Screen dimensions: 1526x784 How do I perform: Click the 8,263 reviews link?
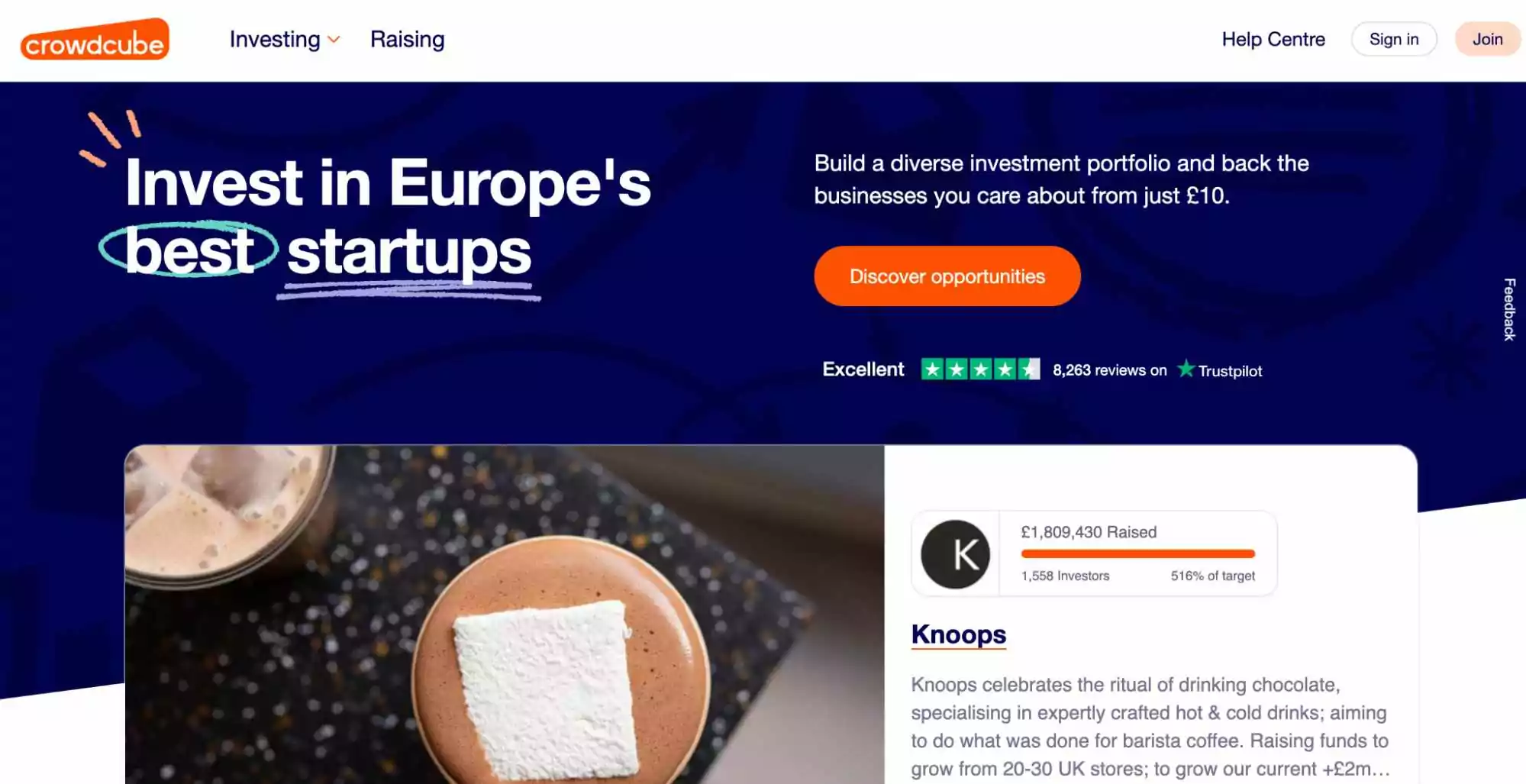click(x=1108, y=369)
